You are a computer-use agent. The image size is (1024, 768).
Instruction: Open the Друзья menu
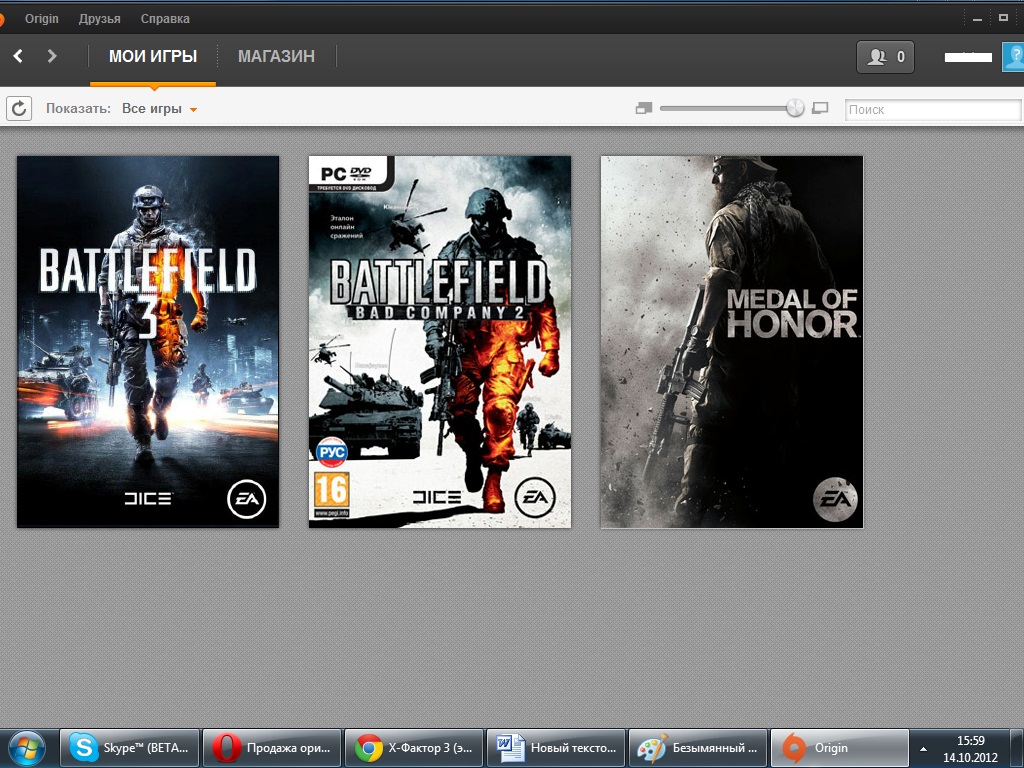click(x=99, y=19)
